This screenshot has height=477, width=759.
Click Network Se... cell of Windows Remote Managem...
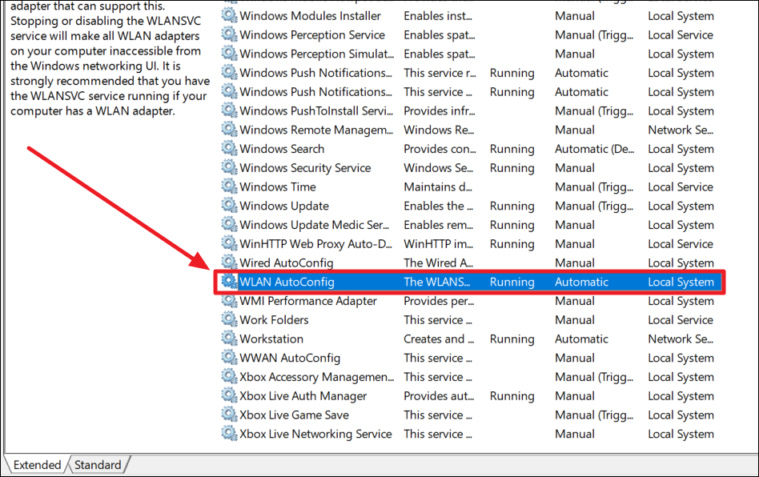[681, 130]
